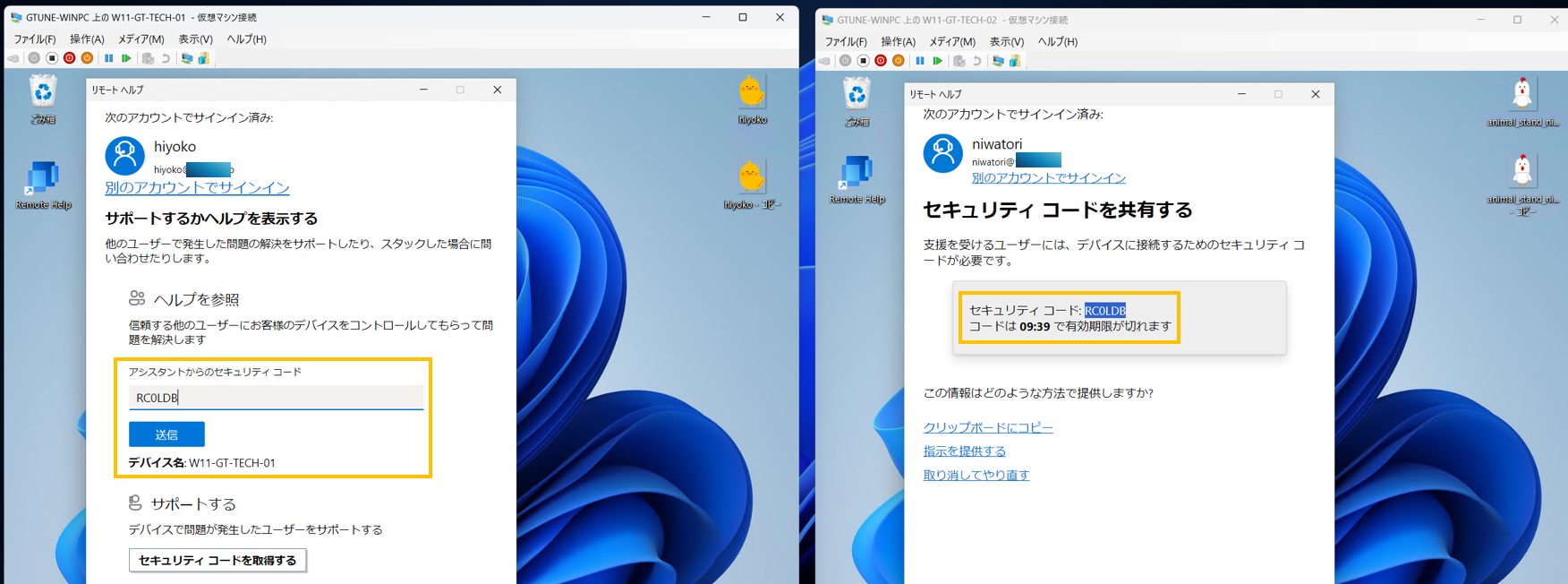Click the security code input field containing RC0LDB
The width and height of the screenshot is (1568, 584).
(x=276, y=398)
